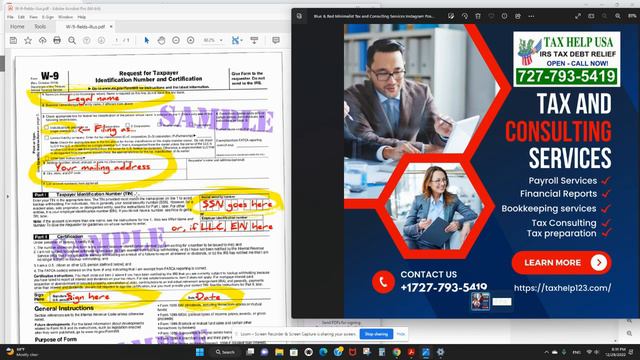Viewport: 640px width, 360px height.
Task: Open the Window menu in Acrobat
Action: (65, 17)
